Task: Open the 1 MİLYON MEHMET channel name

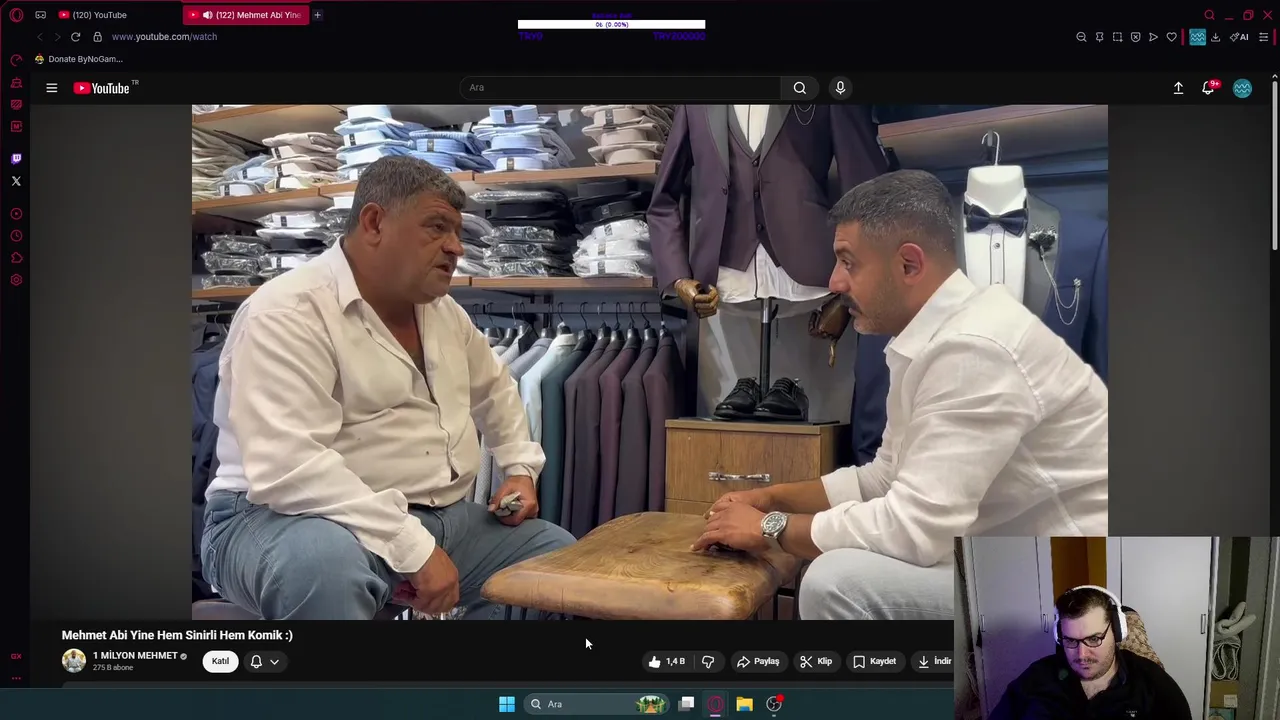Action: 135,656
